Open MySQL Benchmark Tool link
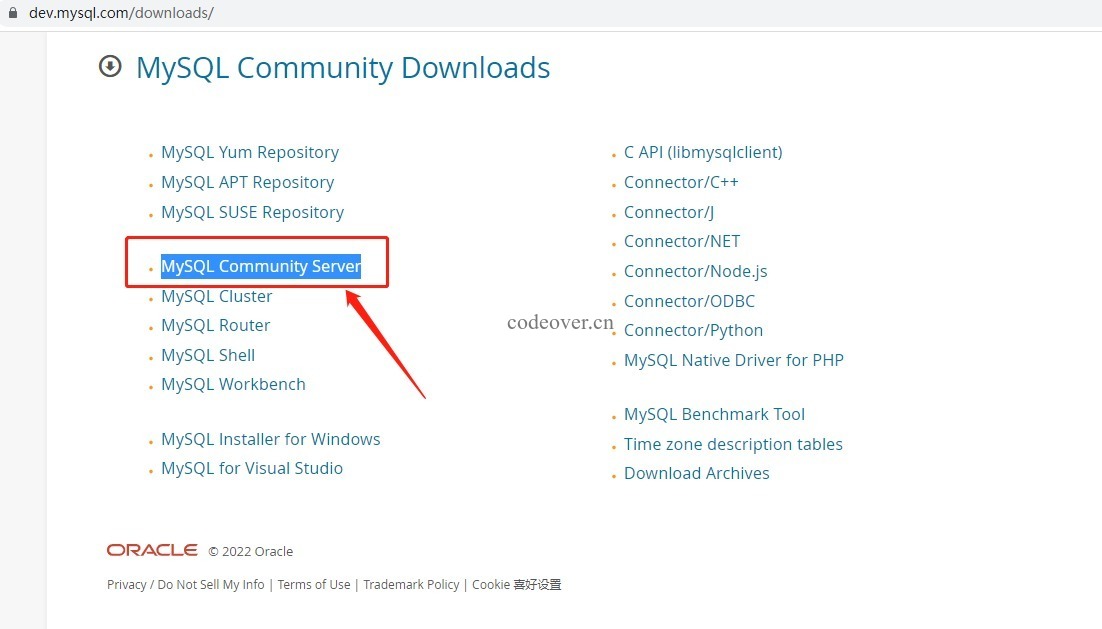This screenshot has height=629, width=1102. [x=714, y=414]
